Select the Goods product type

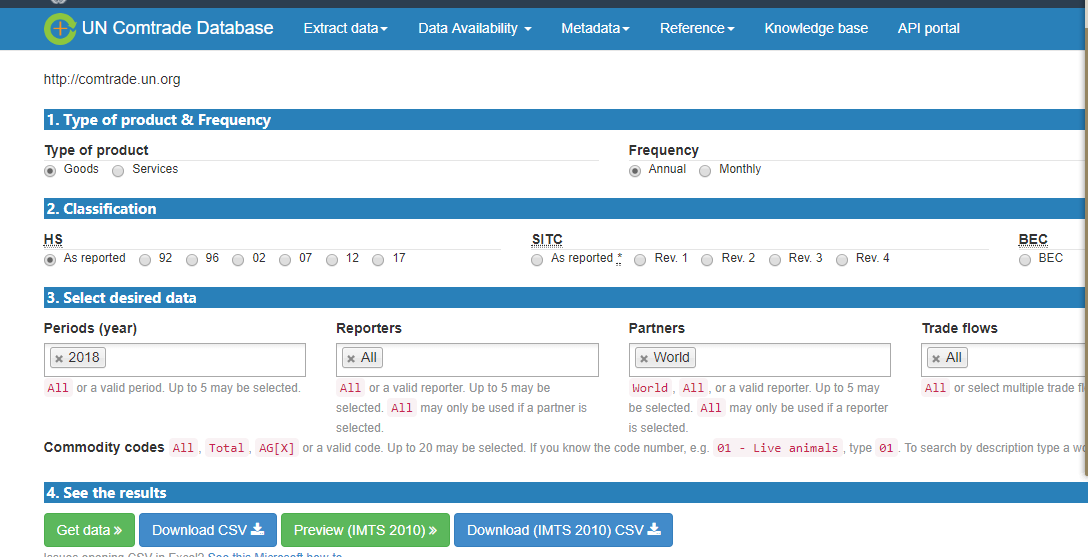[50, 171]
